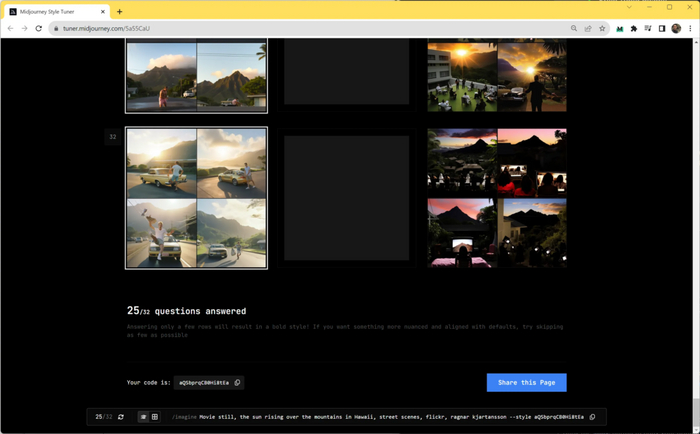
Task: Select the right sunrise garden images in the top row
Action: point(497,75)
